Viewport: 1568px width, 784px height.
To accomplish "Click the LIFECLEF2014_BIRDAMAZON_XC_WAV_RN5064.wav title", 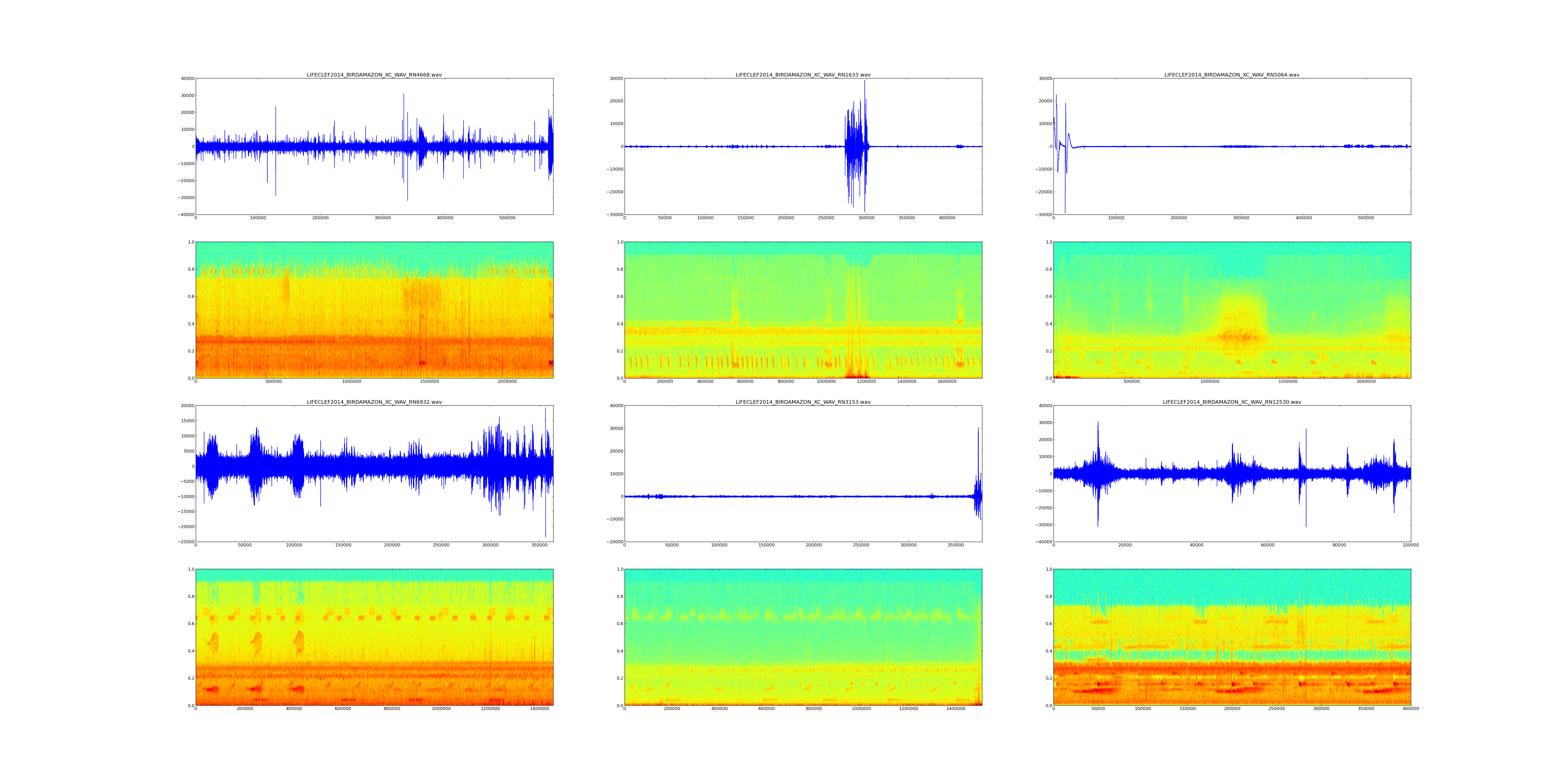I will click(1232, 75).
